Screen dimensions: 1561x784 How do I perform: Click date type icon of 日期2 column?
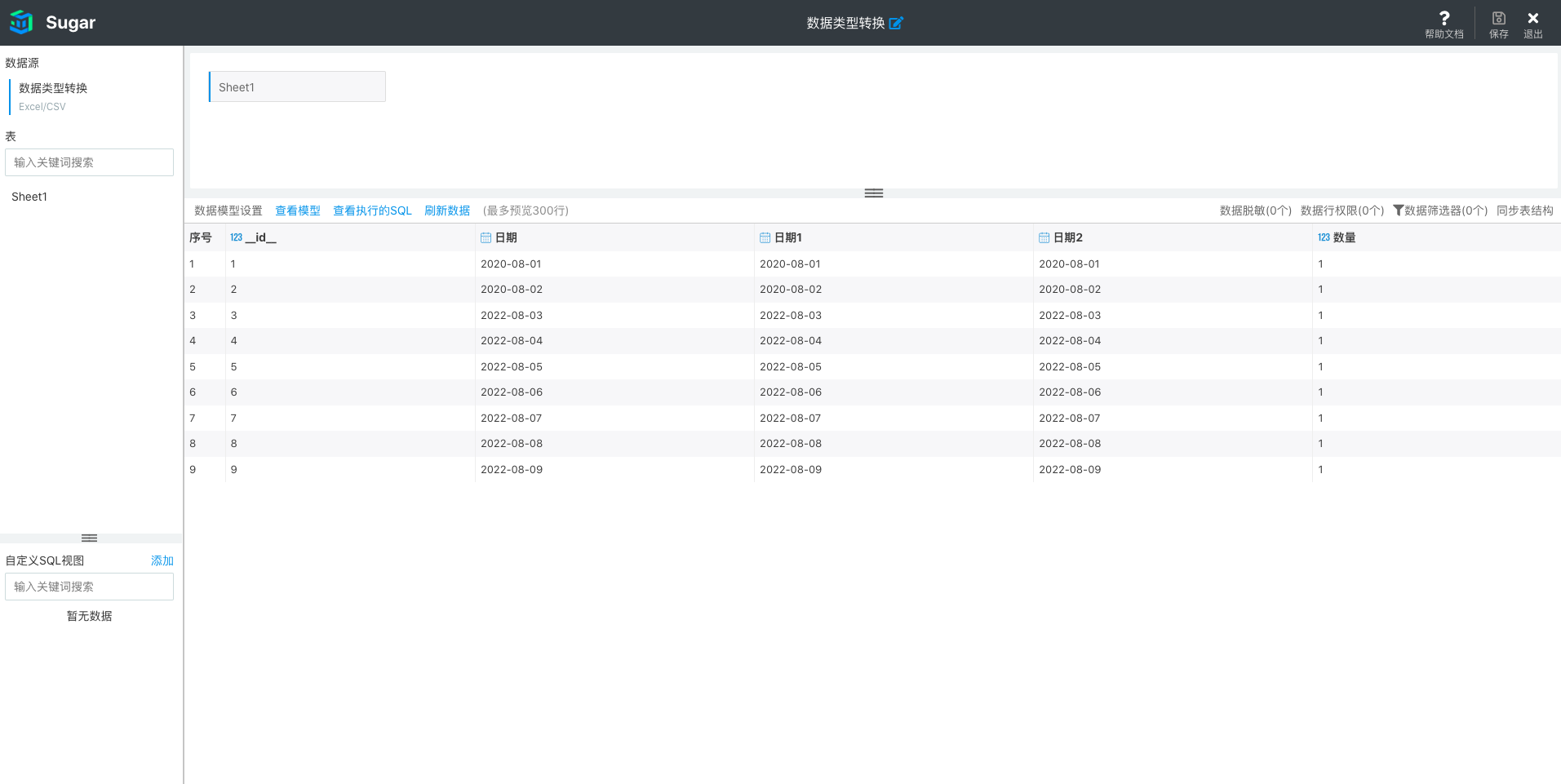(1044, 237)
